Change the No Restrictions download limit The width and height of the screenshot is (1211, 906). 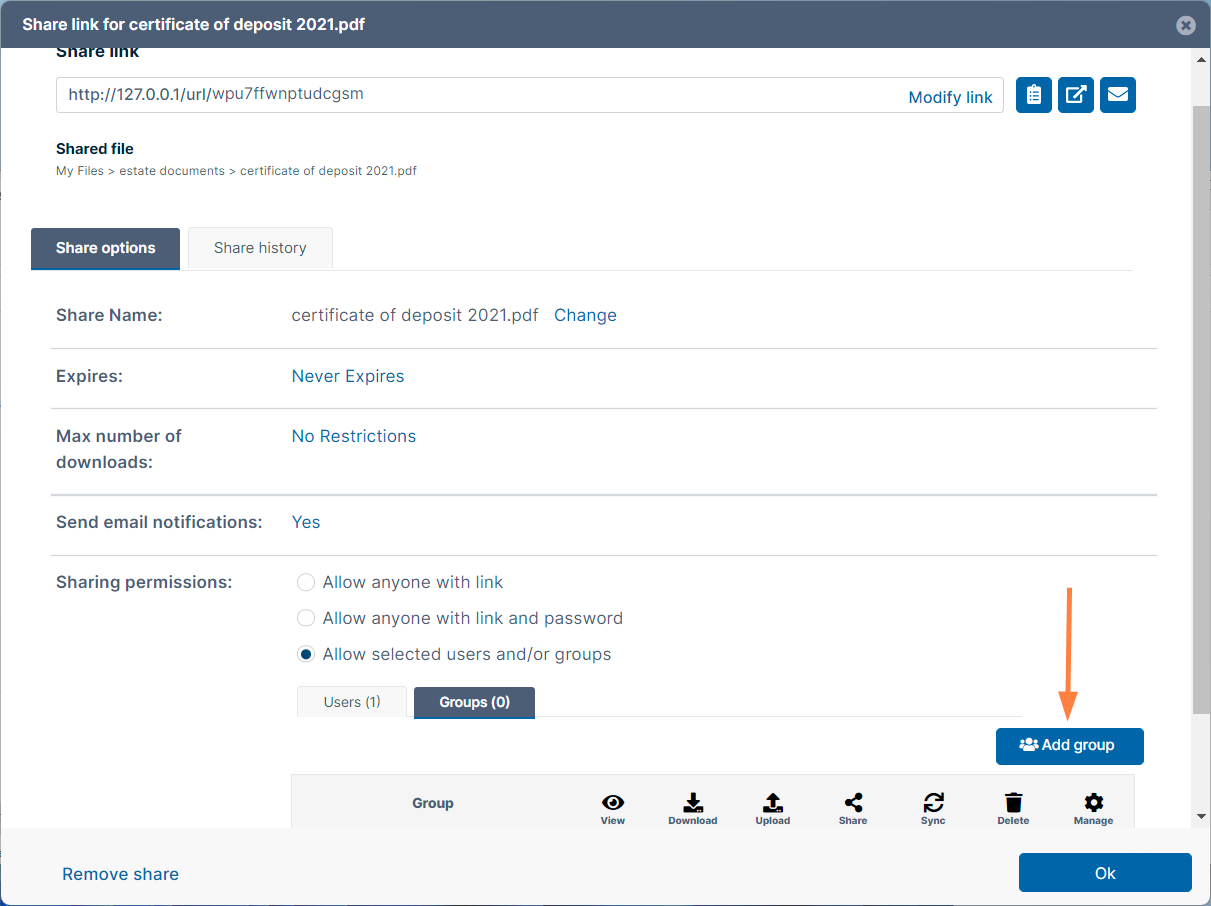[354, 436]
